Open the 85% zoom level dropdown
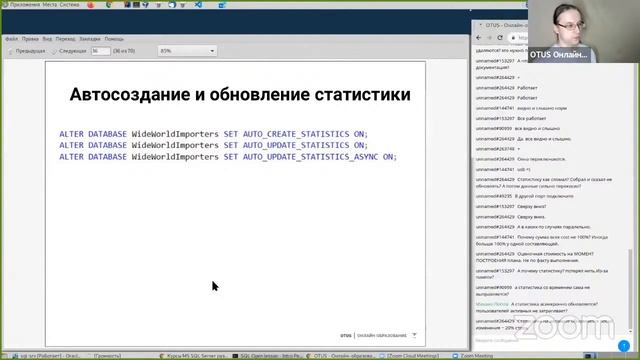 187,51
